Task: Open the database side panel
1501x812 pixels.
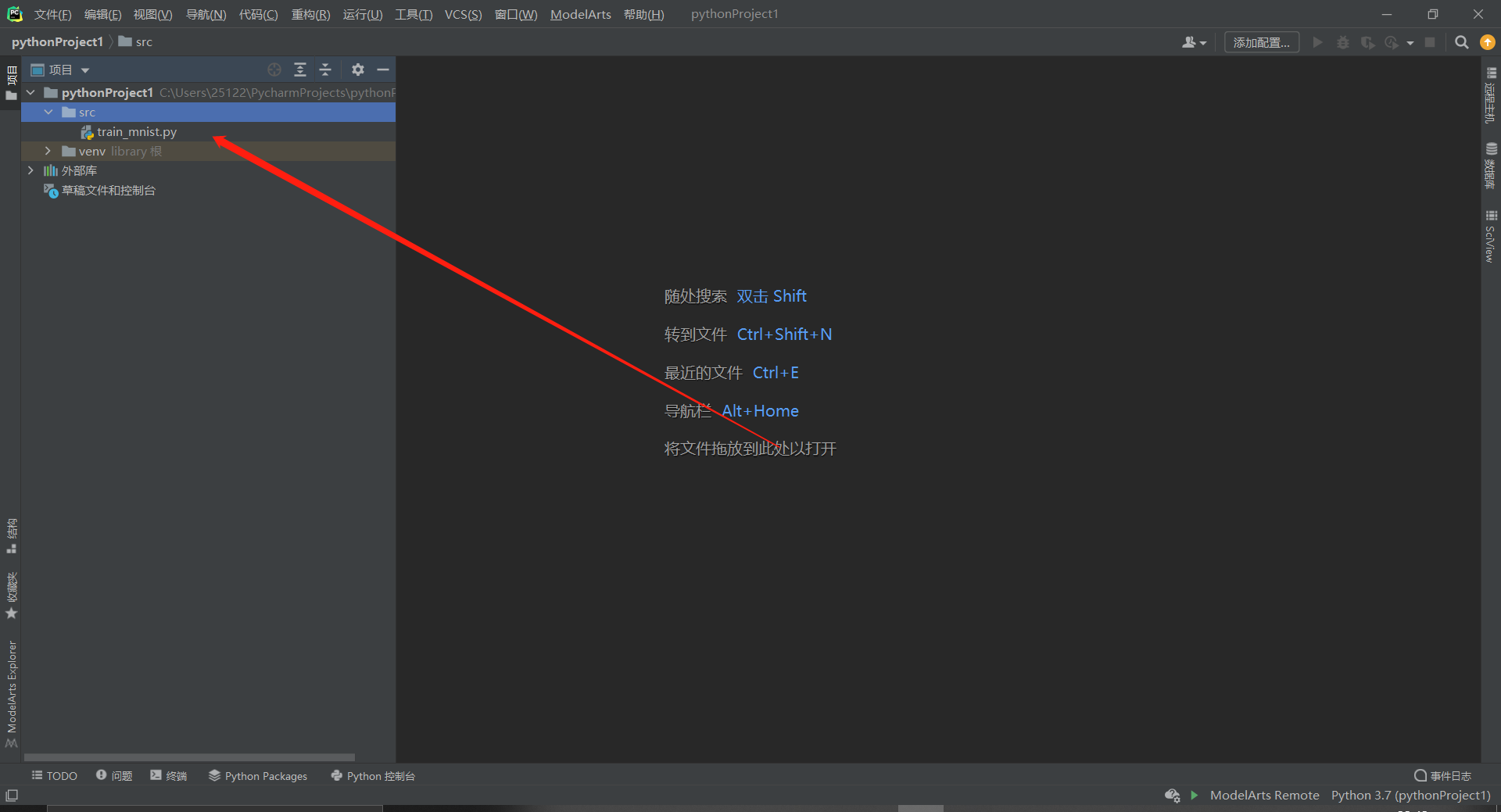Action: (1491, 166)
